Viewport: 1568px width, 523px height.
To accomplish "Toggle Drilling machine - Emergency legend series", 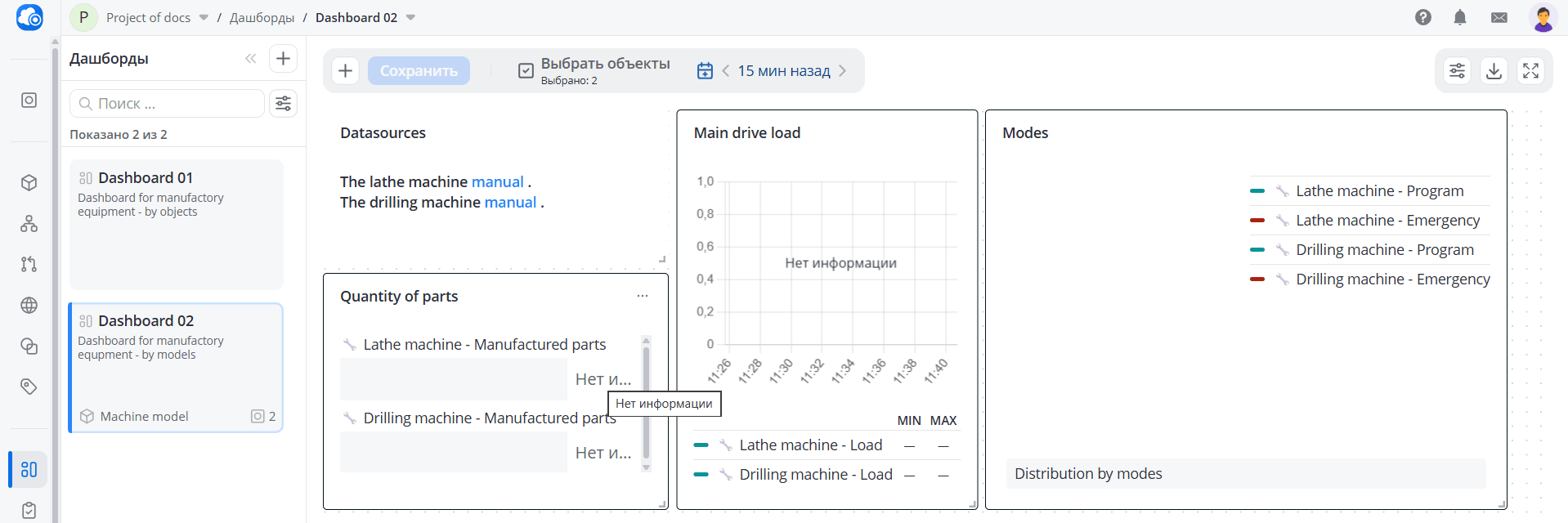I will [1392, 279].
